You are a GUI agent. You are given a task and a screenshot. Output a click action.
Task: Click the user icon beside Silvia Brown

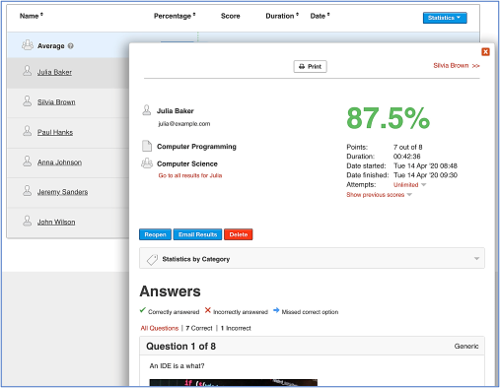coord(27,101)
